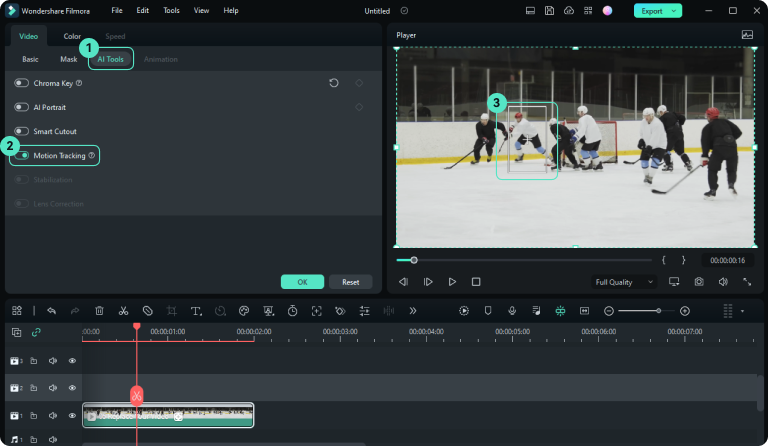Enable the Chroma Key switch
This screenshot has width=768, height=446.
[x=22, y=83]
